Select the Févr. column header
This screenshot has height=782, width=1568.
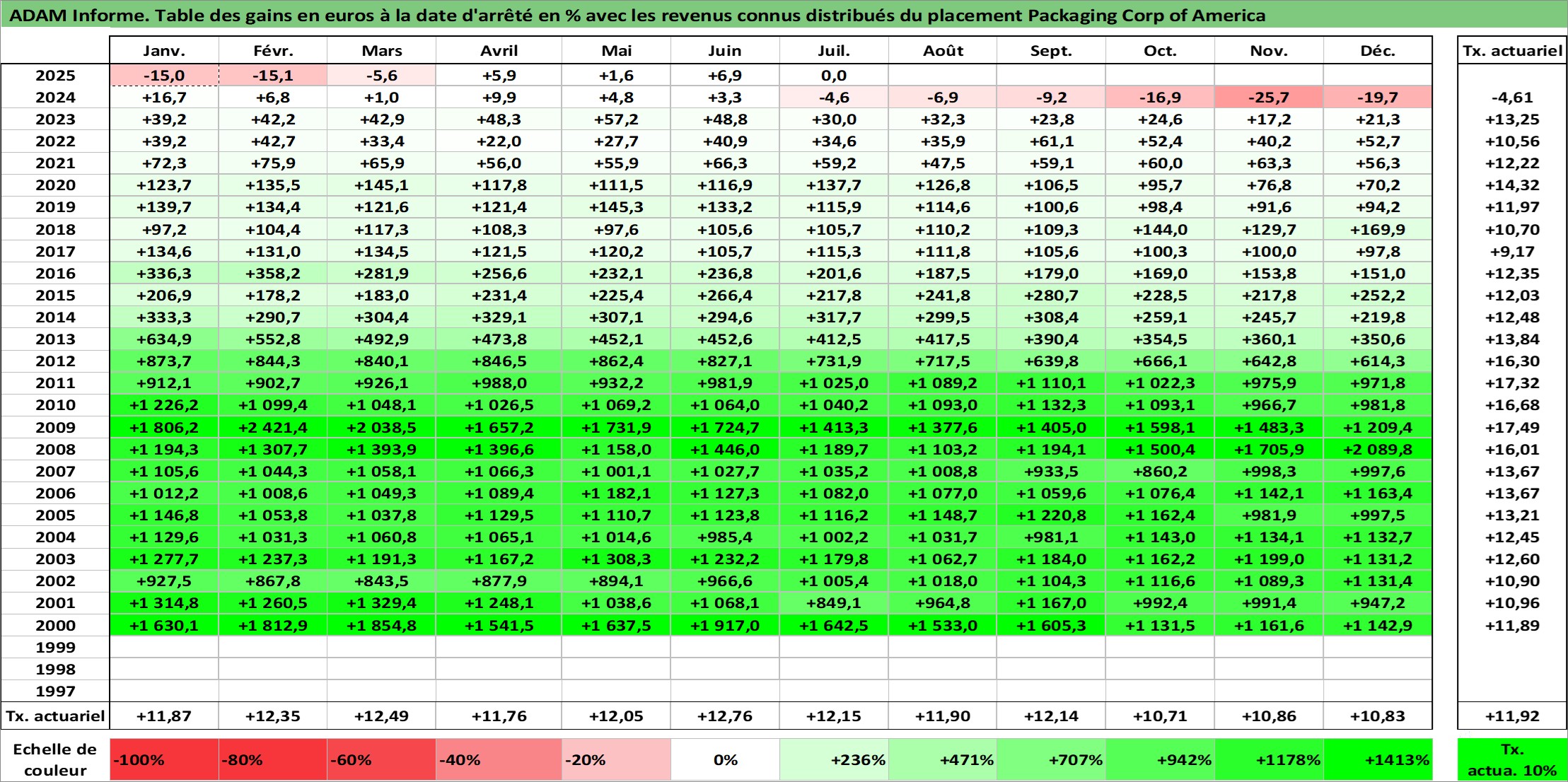(273, 50)
